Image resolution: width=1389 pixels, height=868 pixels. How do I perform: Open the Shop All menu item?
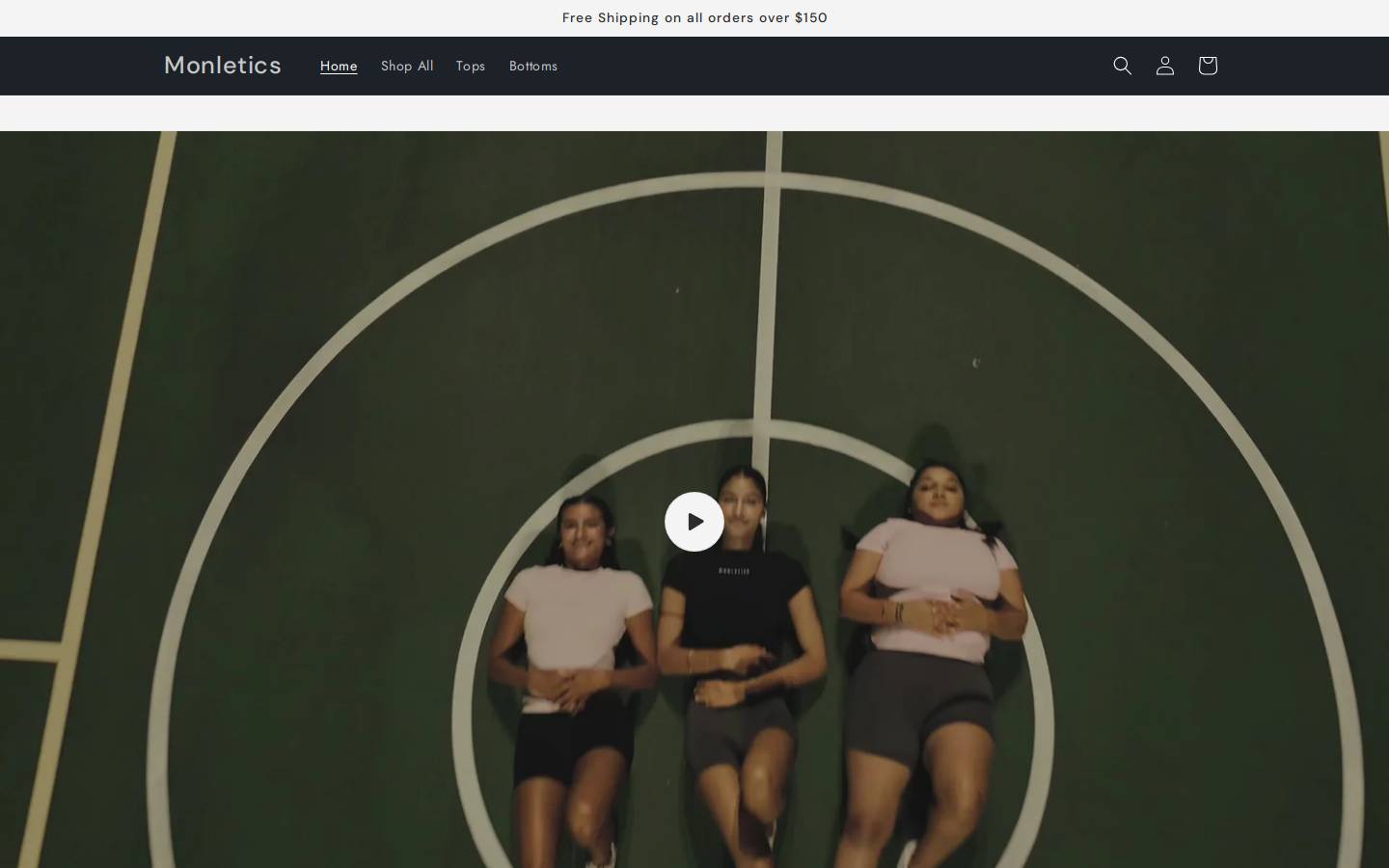[407, 66]
